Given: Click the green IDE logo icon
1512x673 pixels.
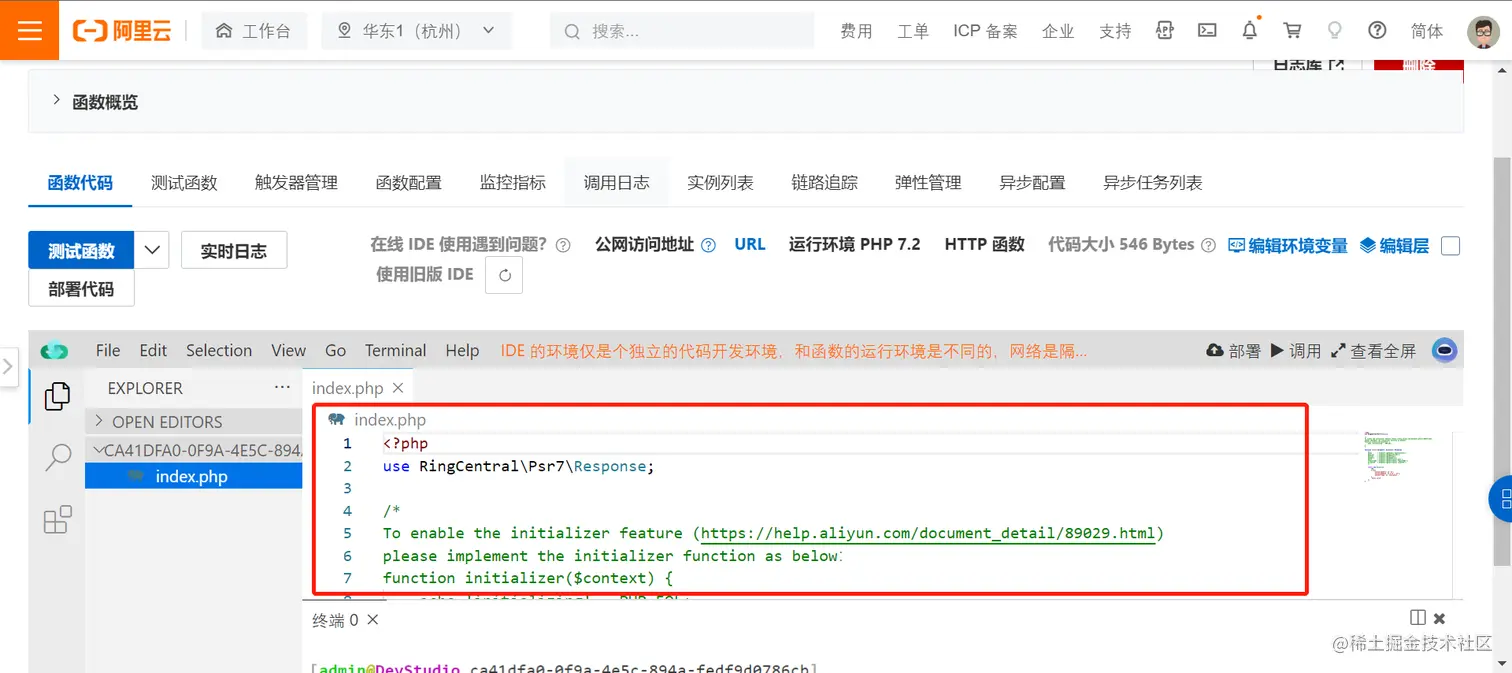Looking at the screenshot, I should 54,351.
